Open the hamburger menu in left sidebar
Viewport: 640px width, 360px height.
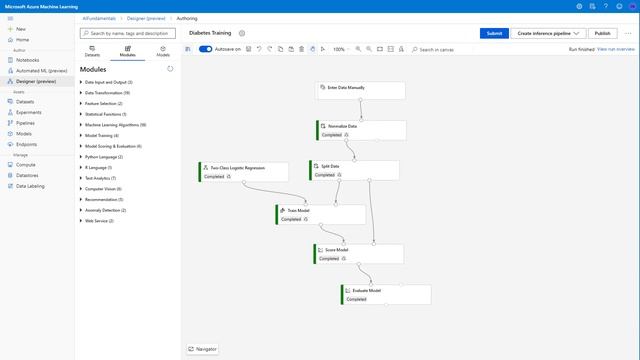tap(10, 18)
